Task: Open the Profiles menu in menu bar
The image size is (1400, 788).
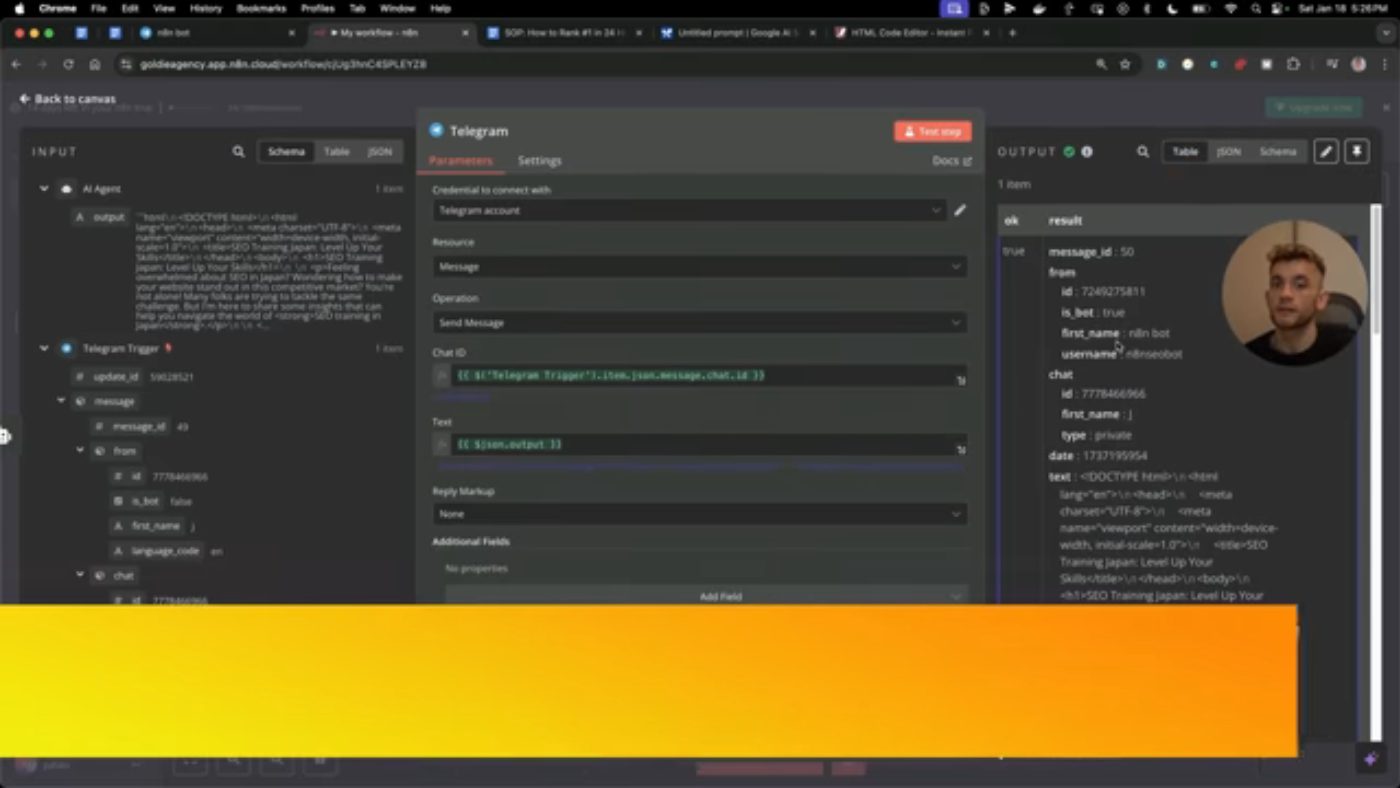Action: point(318,8)
